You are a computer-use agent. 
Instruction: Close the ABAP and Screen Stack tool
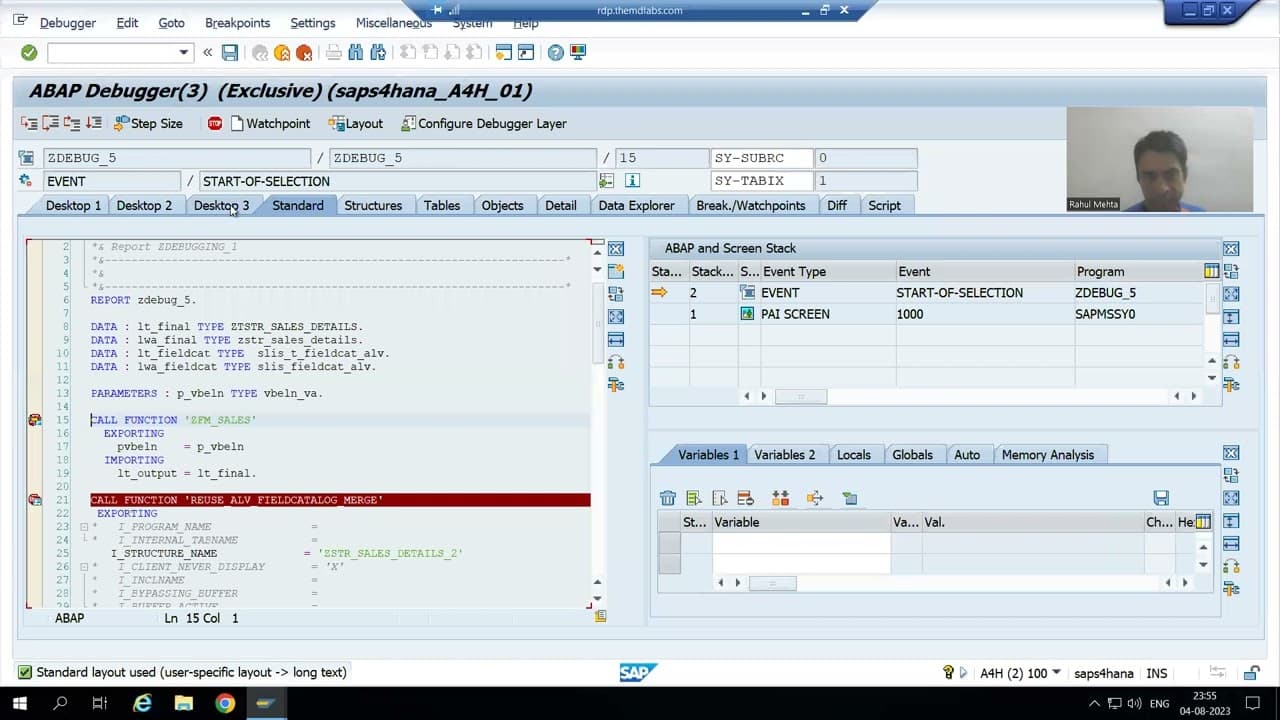[x=1231, y=249]
